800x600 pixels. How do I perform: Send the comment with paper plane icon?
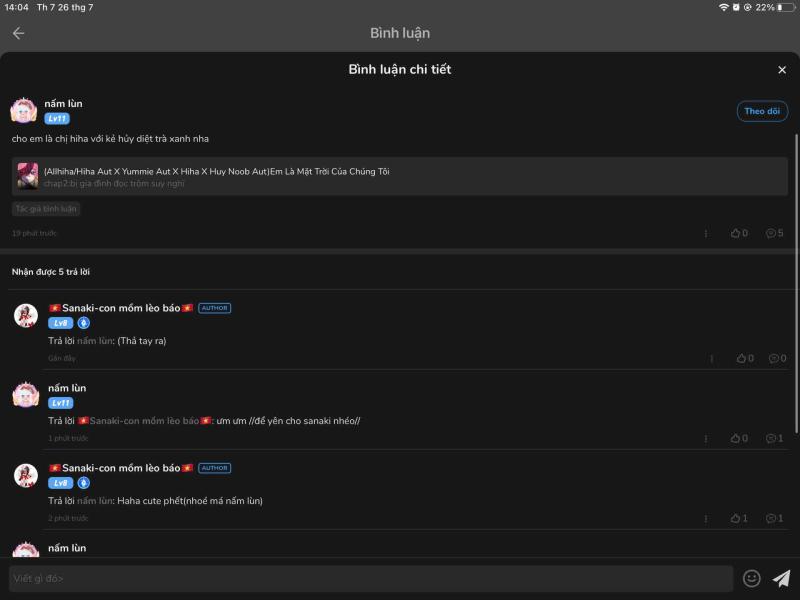[x=782, y=578]
